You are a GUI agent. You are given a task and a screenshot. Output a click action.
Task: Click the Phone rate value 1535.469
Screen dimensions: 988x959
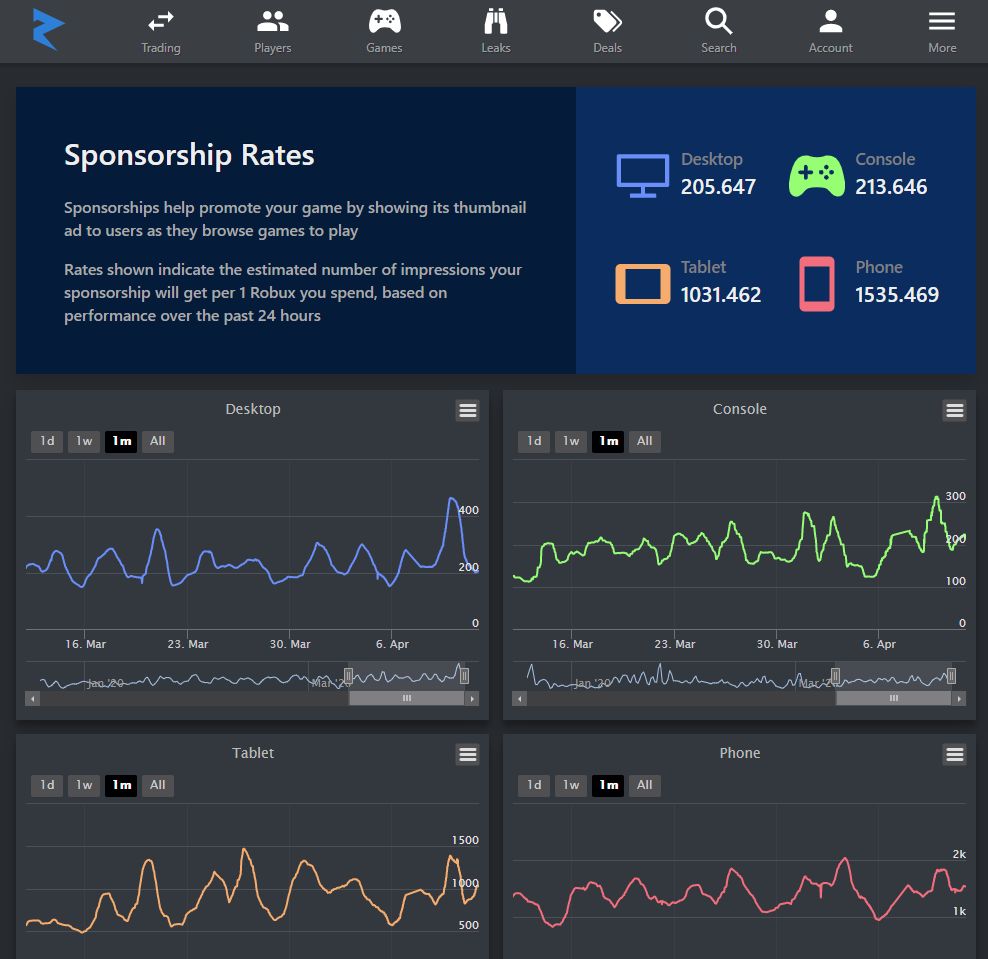click(x=897, y=295)
